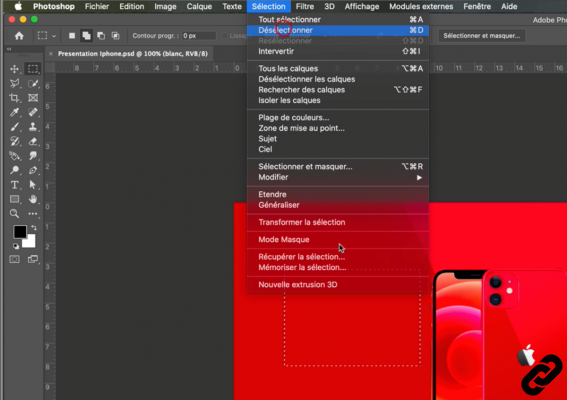The height and width of the screenshot is (400, 567).
Task: Choose Tout sélectionner menu entry
Action: pyautogui.click(x=338, y=20)
